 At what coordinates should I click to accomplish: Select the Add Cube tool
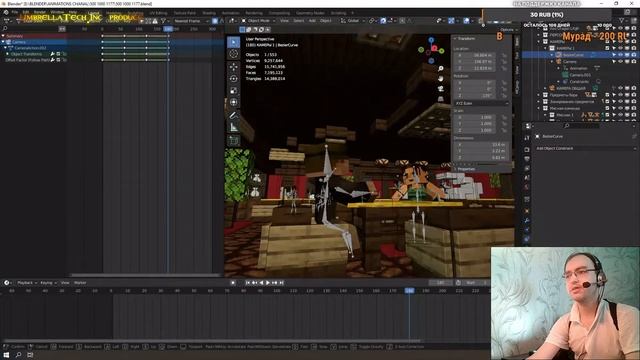[233, 140]
